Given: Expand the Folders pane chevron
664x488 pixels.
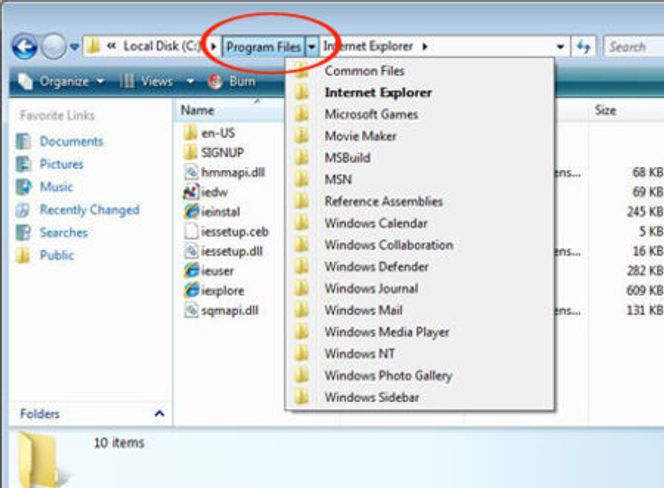Looking at the screenshot, I should [160, 413].
